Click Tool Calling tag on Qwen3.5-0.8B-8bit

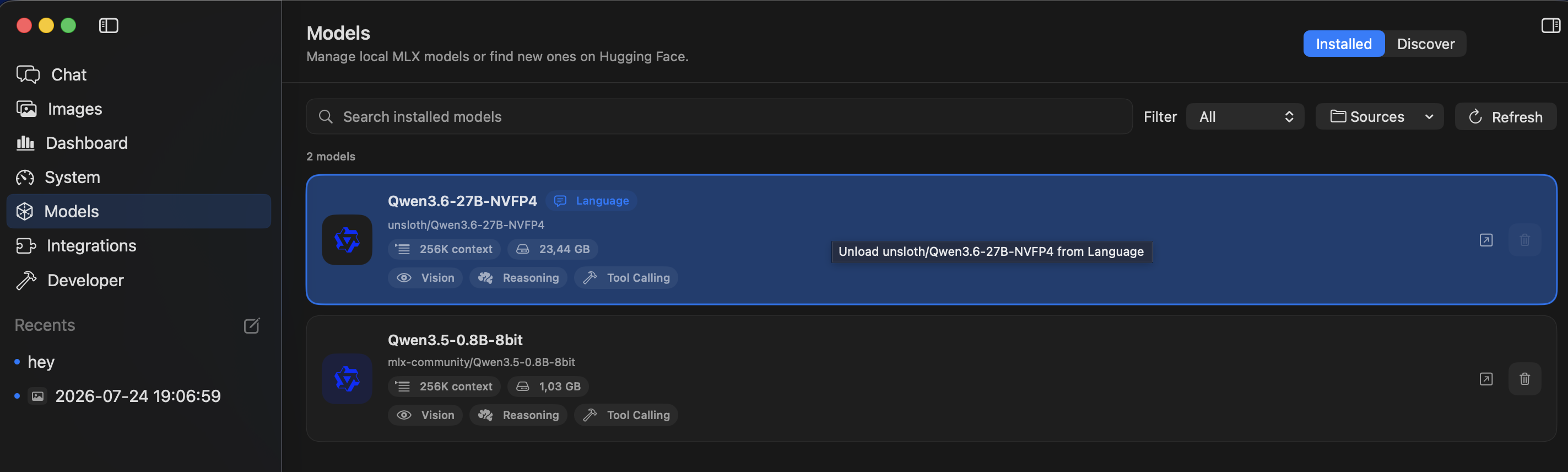626,415
